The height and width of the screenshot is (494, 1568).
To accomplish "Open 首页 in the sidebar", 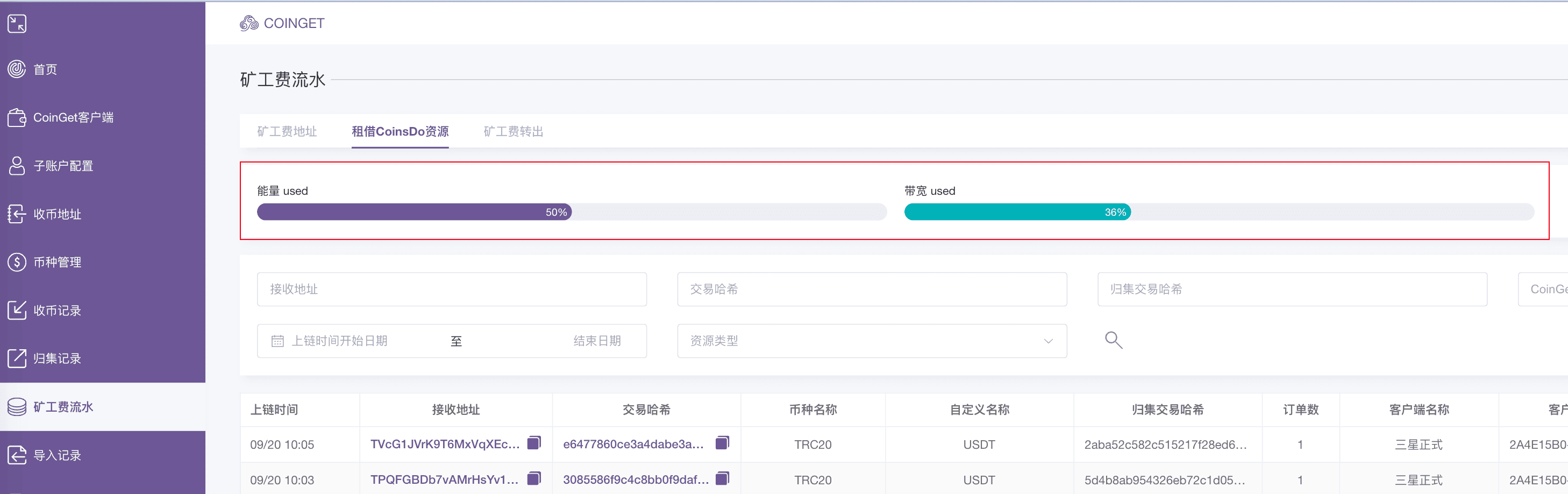I will pyautogui.click(x=45, y=69).
